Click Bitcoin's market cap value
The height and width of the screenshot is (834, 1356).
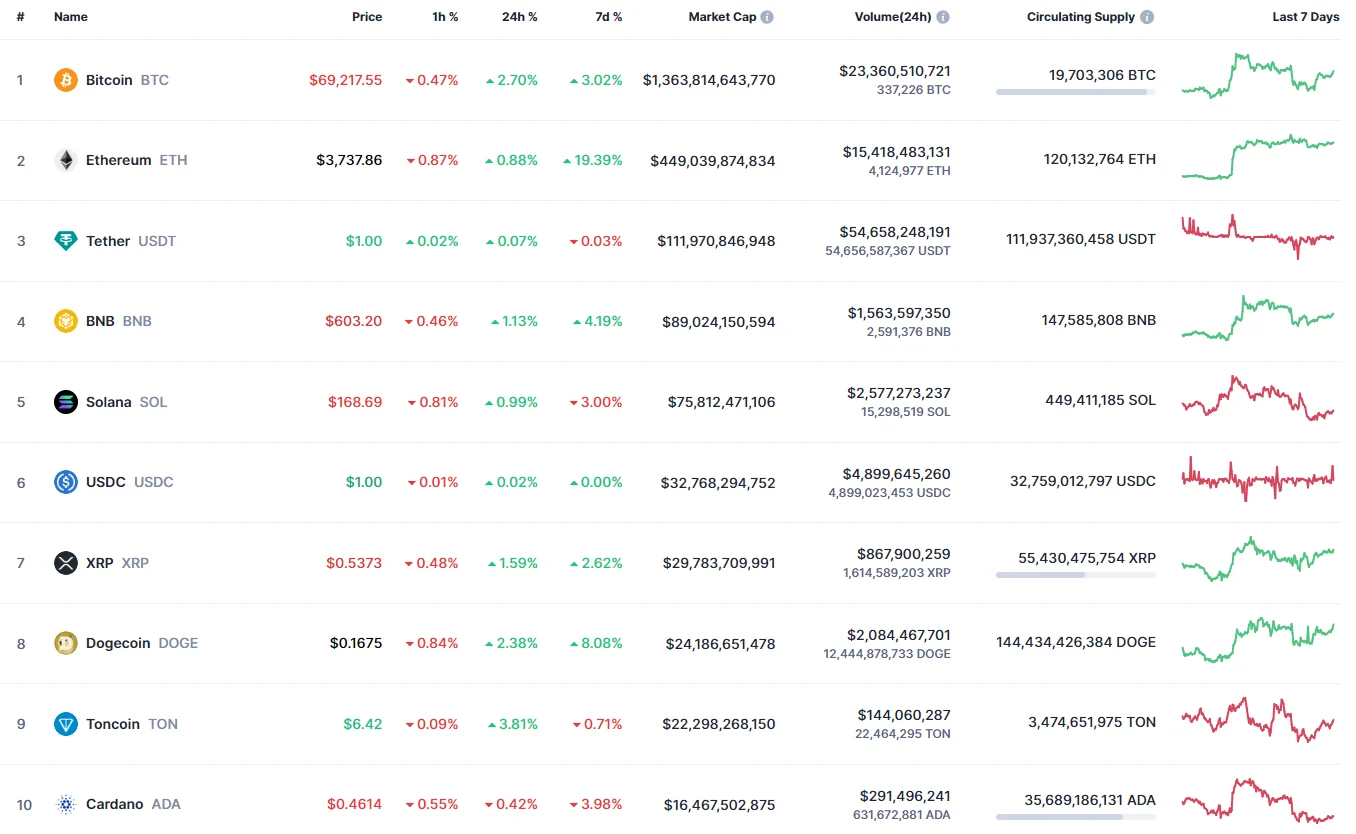pyautogui.click(x=709, y=80)
